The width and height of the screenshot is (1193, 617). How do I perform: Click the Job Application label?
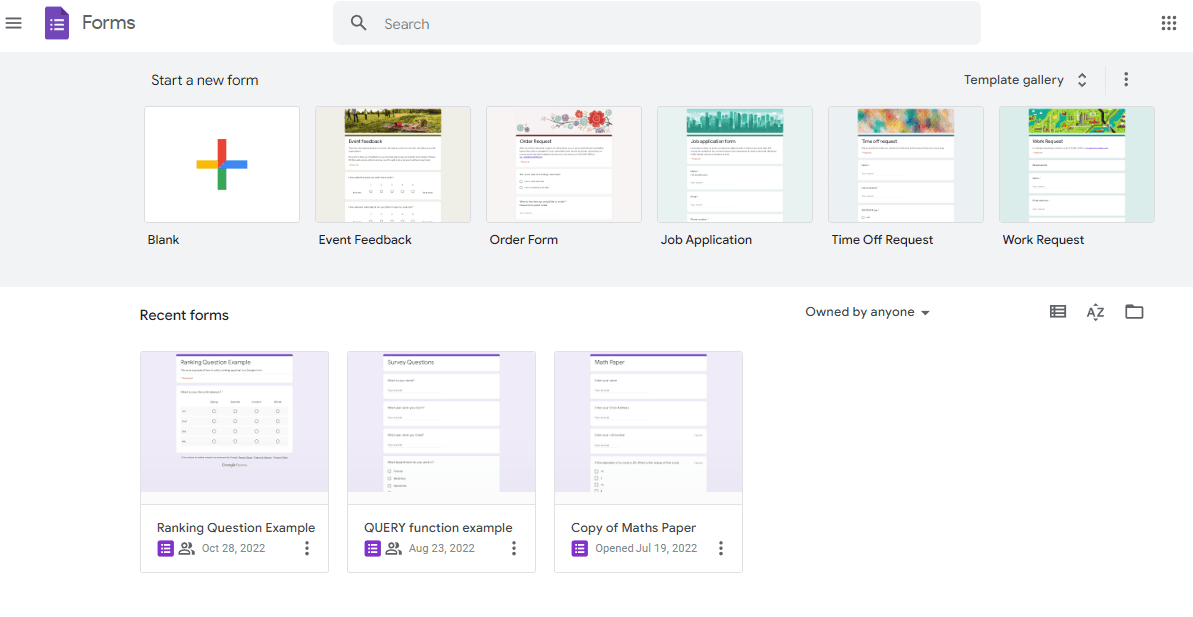[706, 240]
